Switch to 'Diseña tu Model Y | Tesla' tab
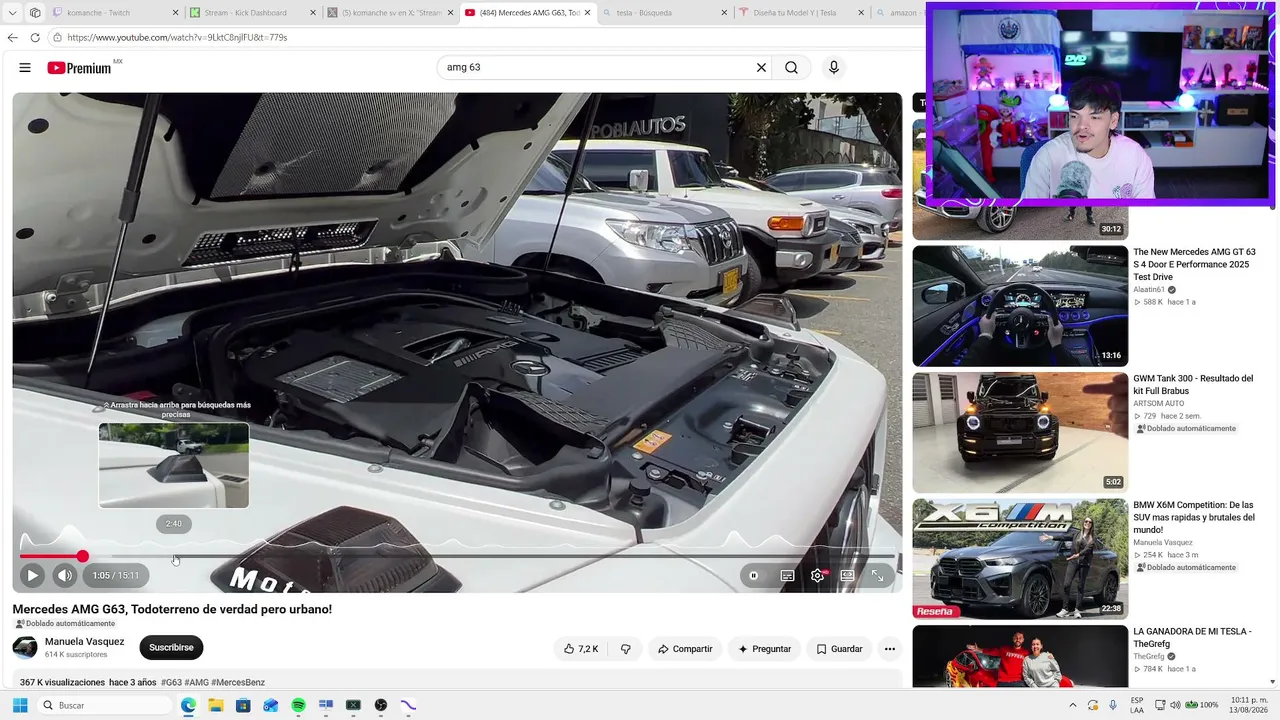This screenshot has height=720, width=1280. point(795,13)
